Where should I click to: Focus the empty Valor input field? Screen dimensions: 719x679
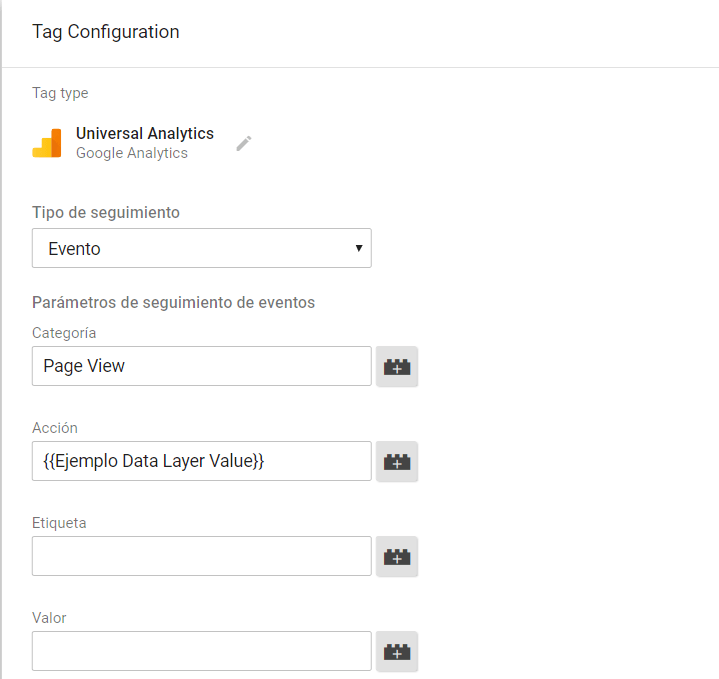(202, 651)
